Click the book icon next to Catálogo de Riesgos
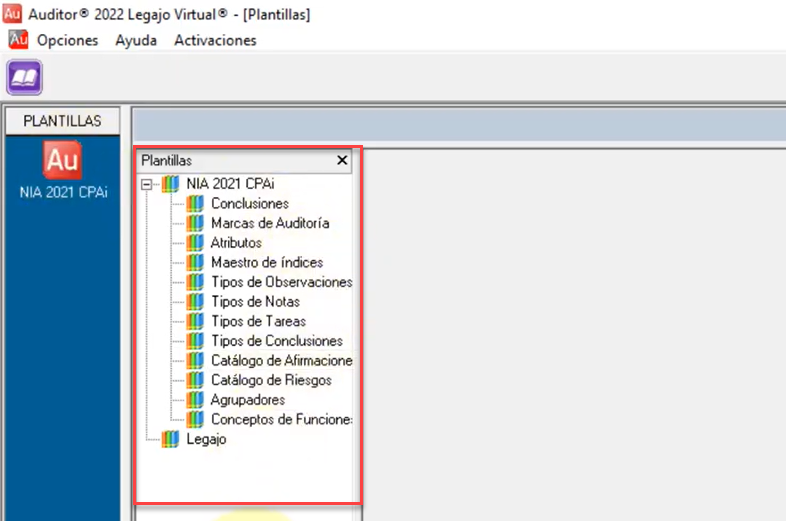This screenshot has width=786, height=521. coord(195,380)
